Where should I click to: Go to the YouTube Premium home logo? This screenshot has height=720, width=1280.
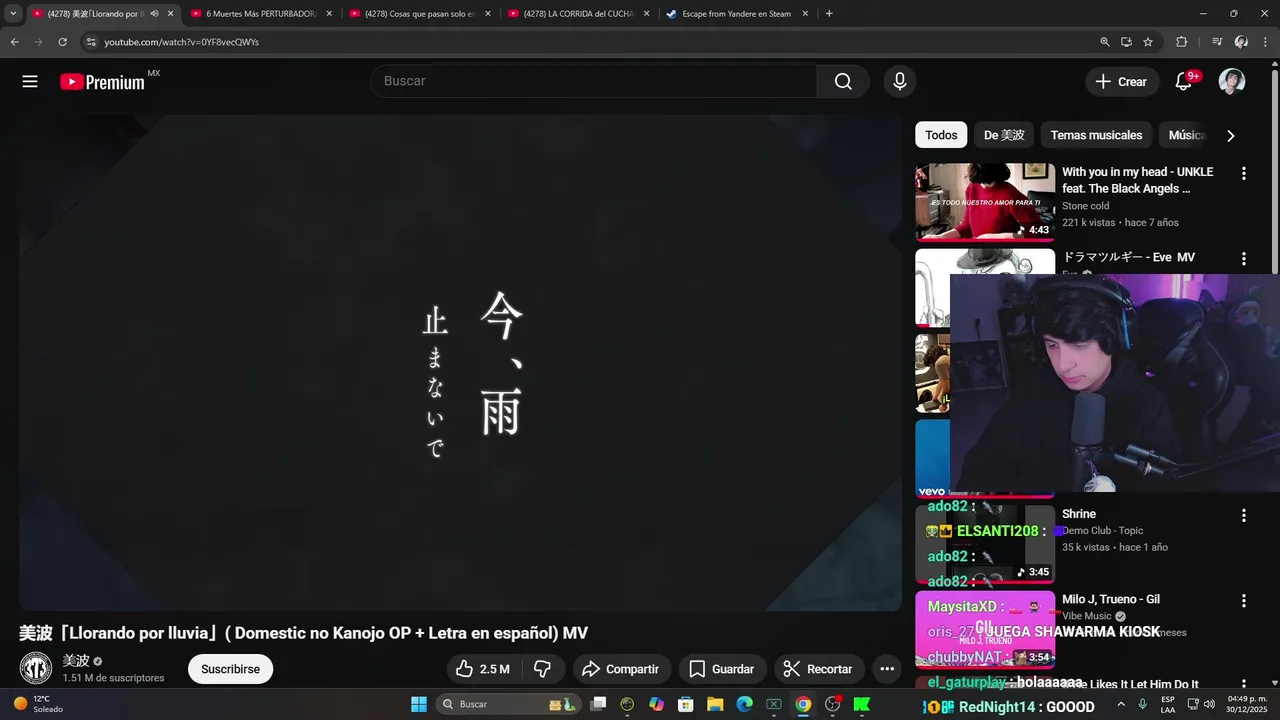click(103, 82)
